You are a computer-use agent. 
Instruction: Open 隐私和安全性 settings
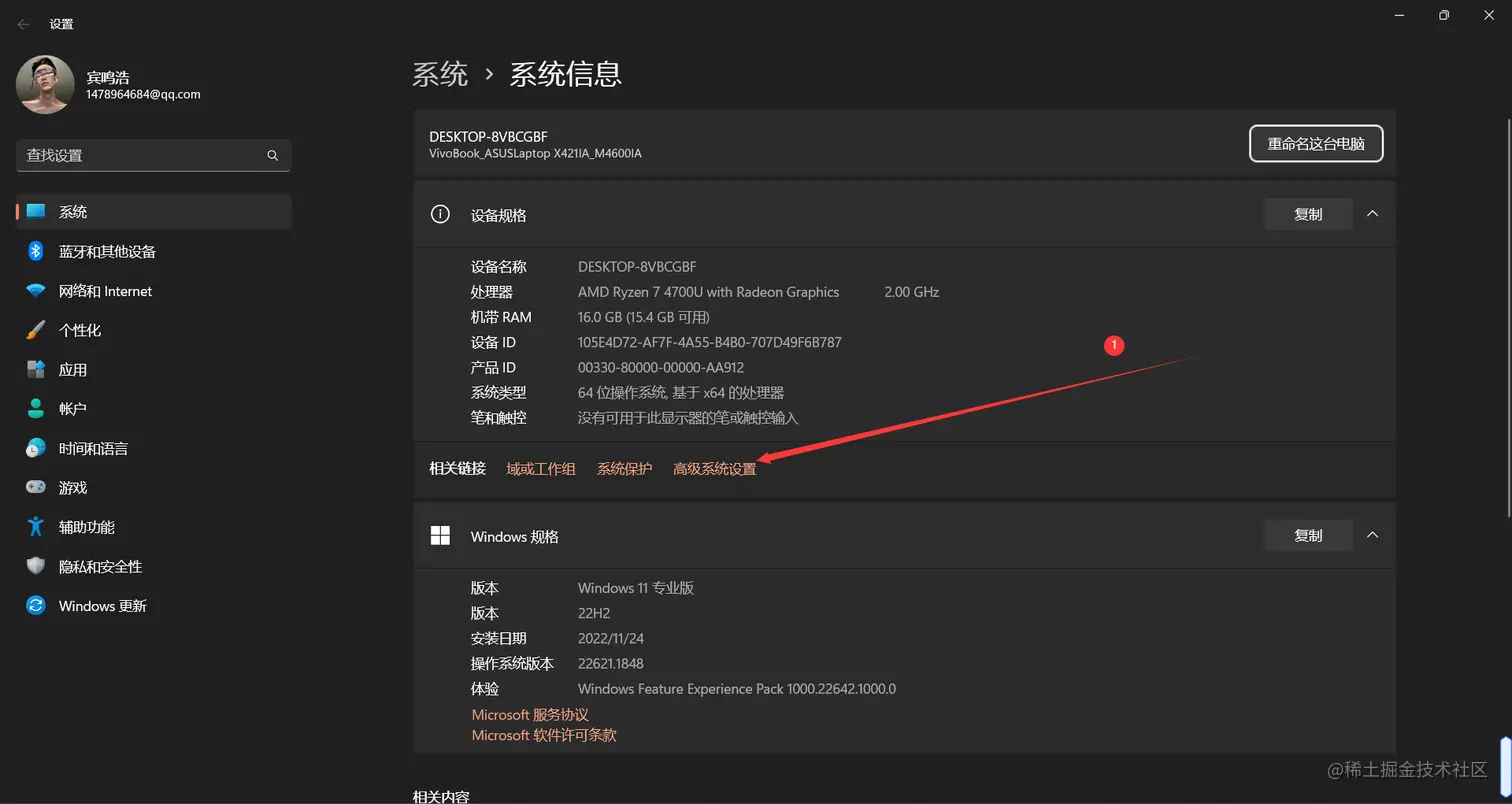point(154,566)
